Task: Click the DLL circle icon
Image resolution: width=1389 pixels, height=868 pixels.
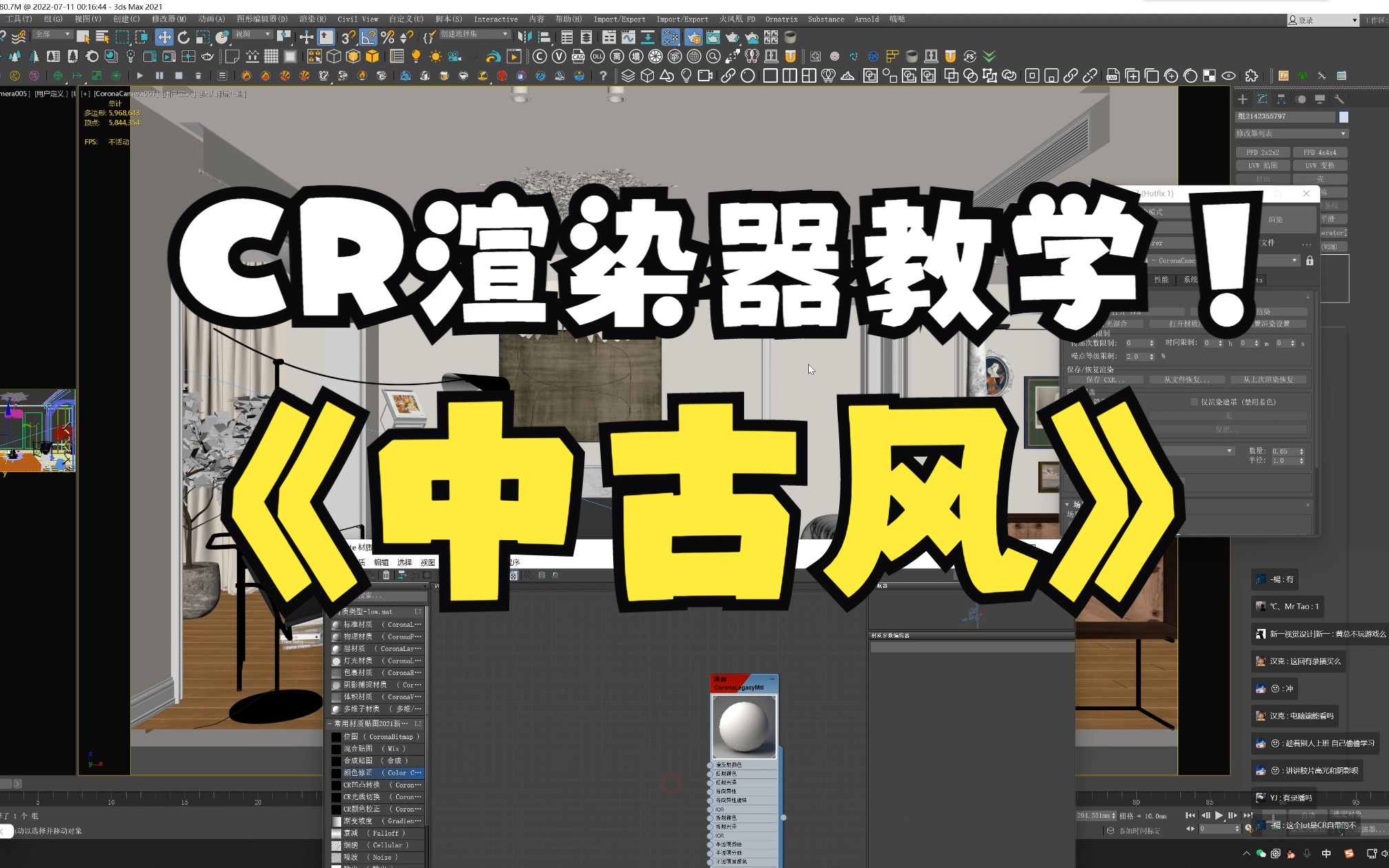Action: click(x=597, y=56)
